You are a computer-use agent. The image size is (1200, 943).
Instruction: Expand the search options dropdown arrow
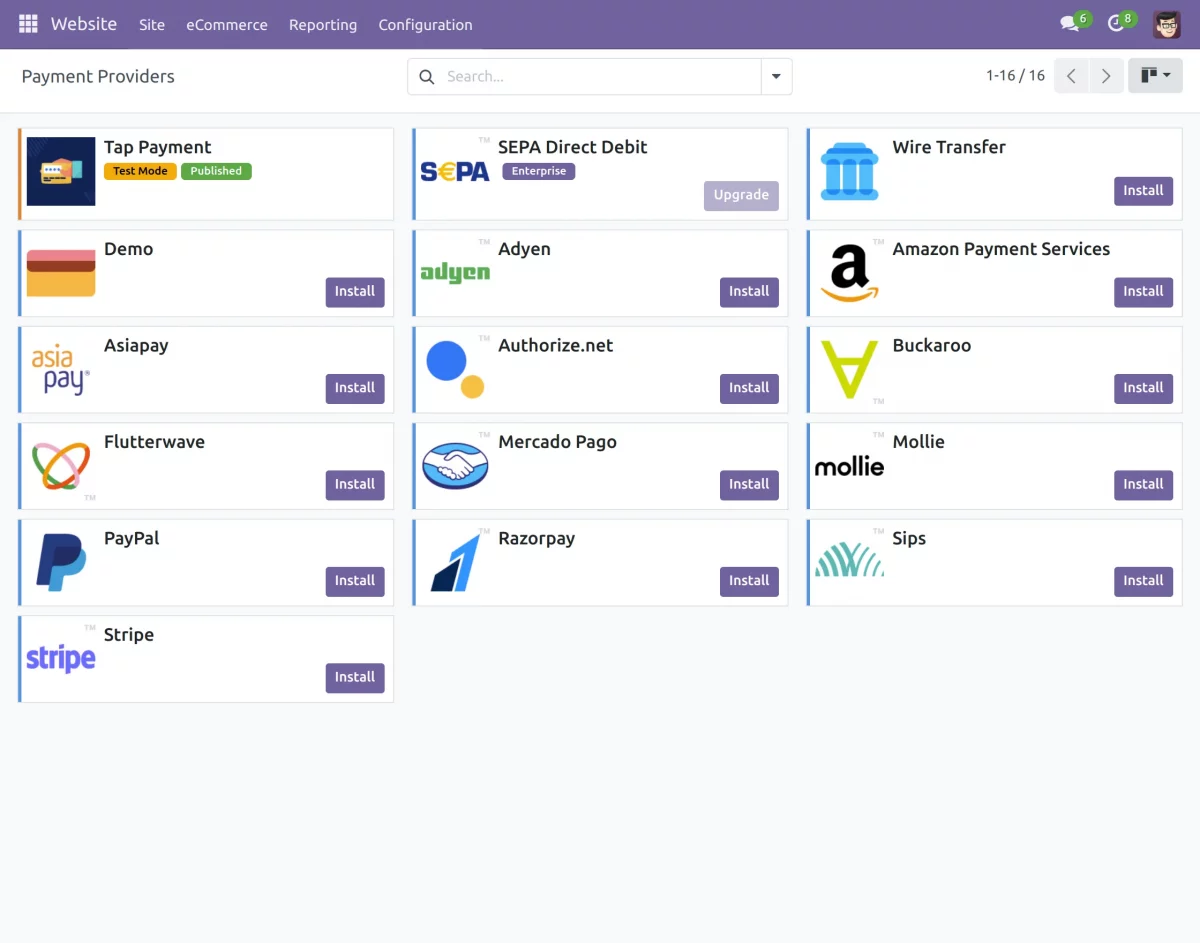pos(776,77)
